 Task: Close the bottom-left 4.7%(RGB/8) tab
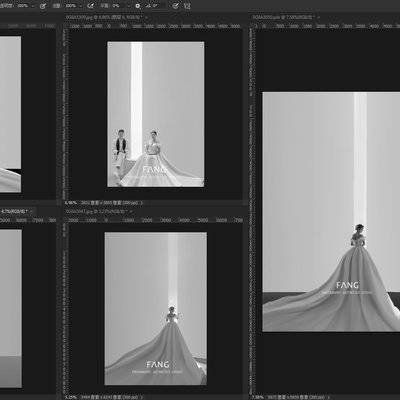[x=31, y=211]
